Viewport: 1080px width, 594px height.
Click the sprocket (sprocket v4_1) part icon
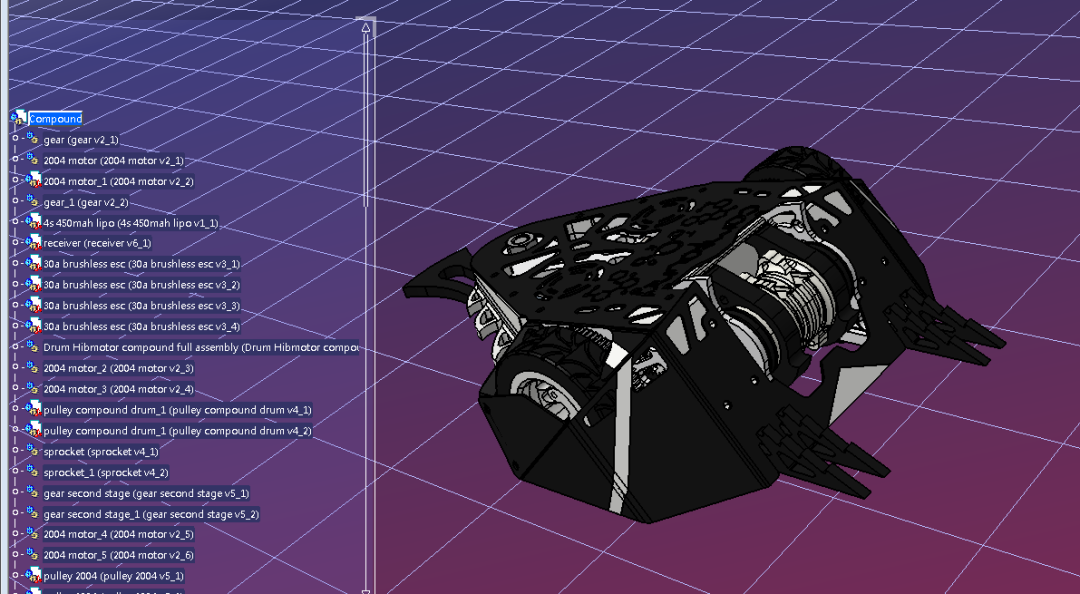[x=32, y=451]
